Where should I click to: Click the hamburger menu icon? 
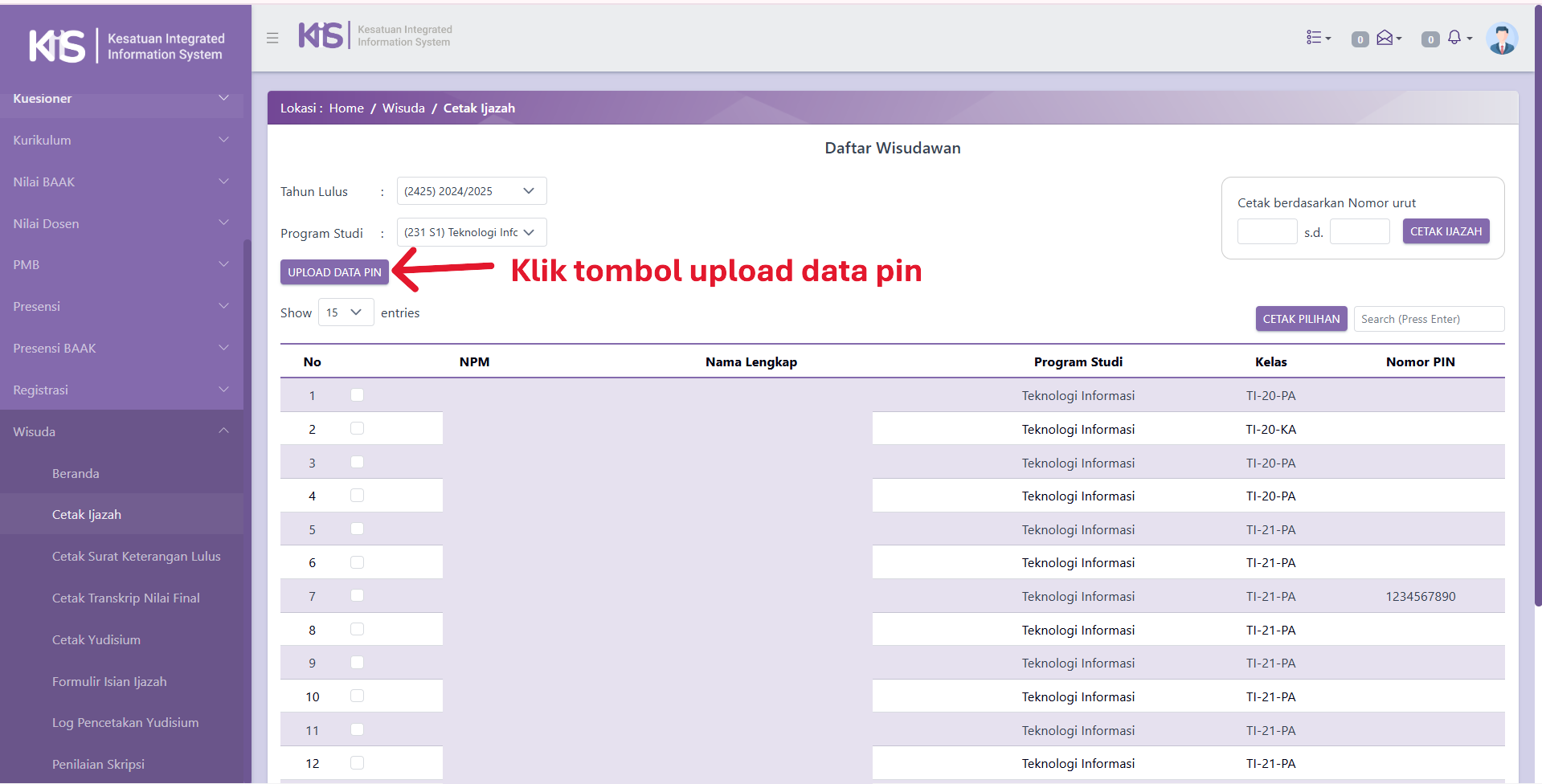[x=272, y=38]
